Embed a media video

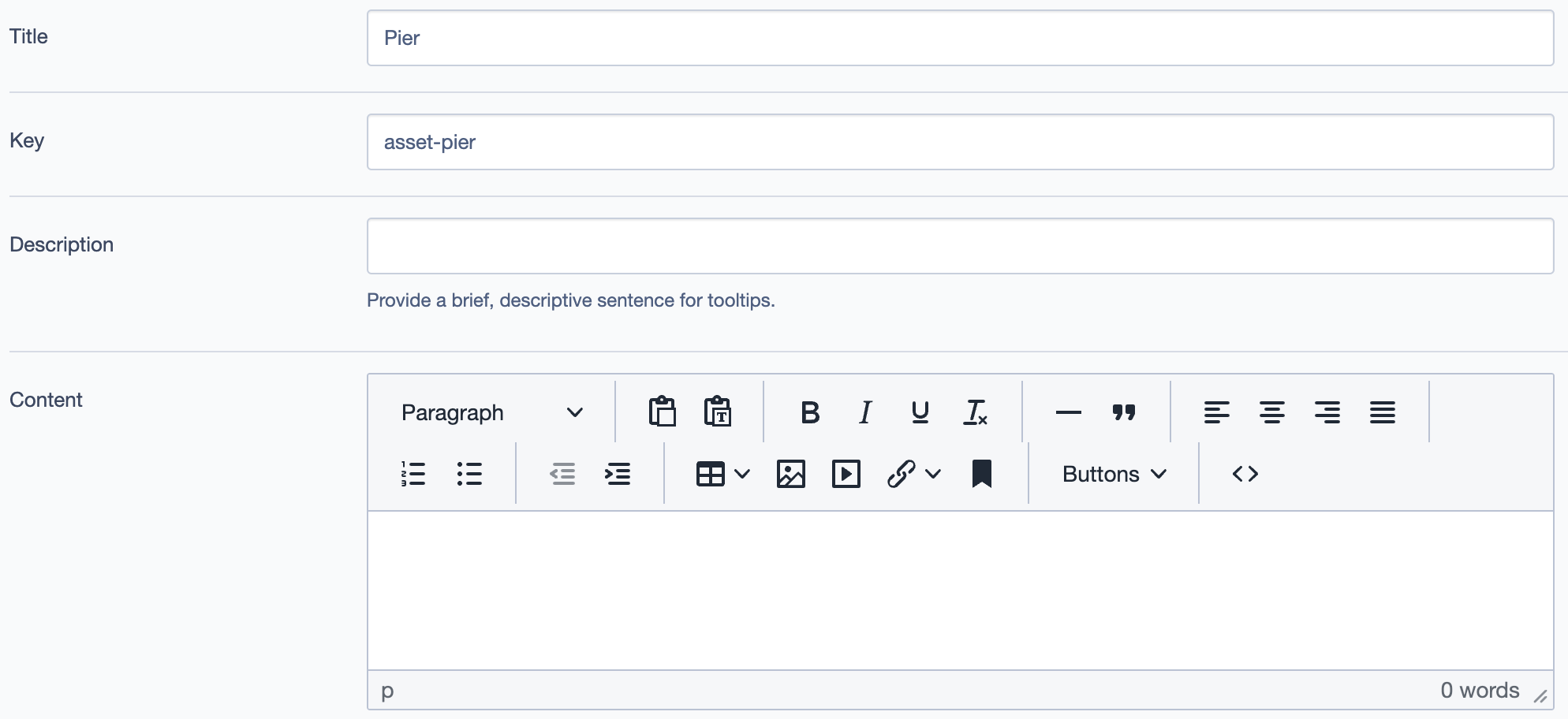(x=846, y=473)
